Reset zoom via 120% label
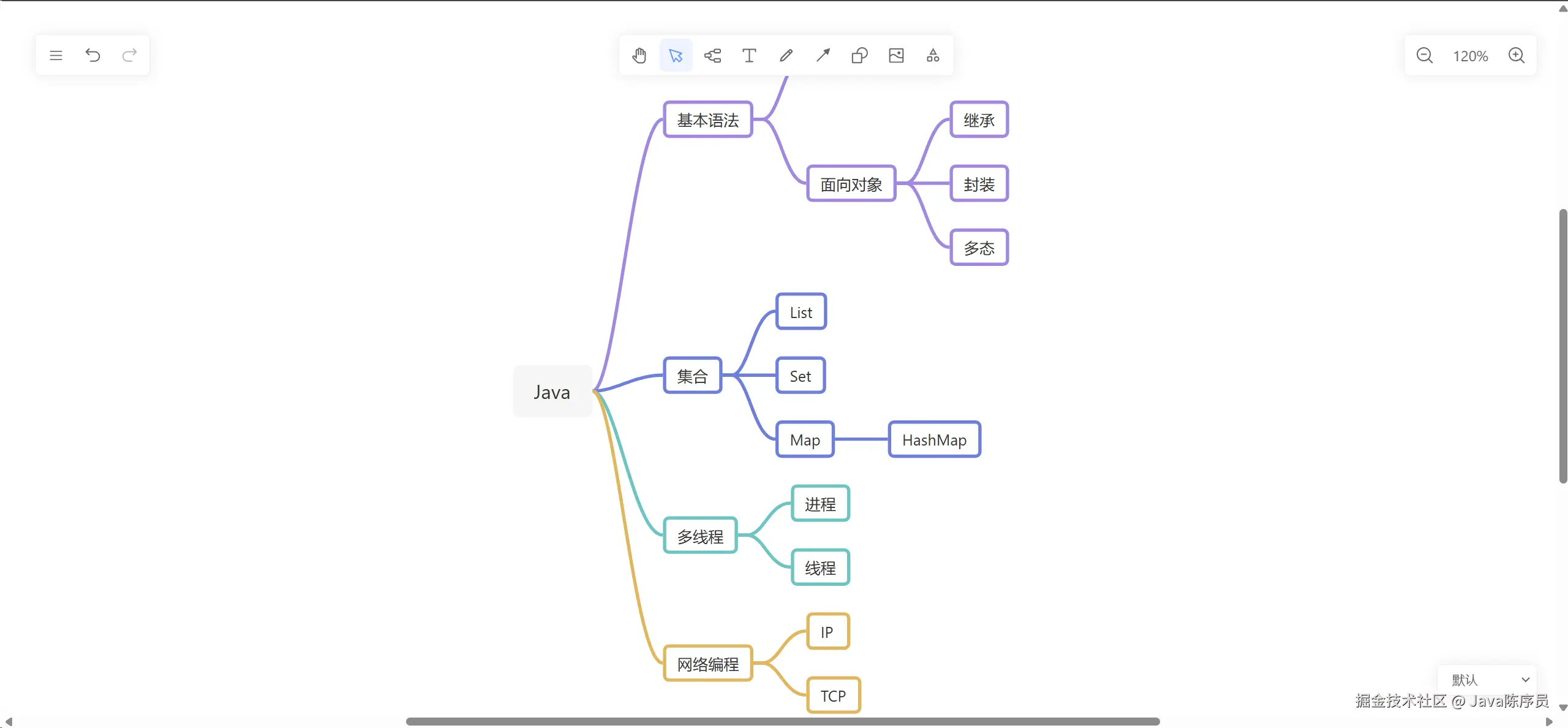This screenshot has height=728, width=1568. pos(1470,56)
